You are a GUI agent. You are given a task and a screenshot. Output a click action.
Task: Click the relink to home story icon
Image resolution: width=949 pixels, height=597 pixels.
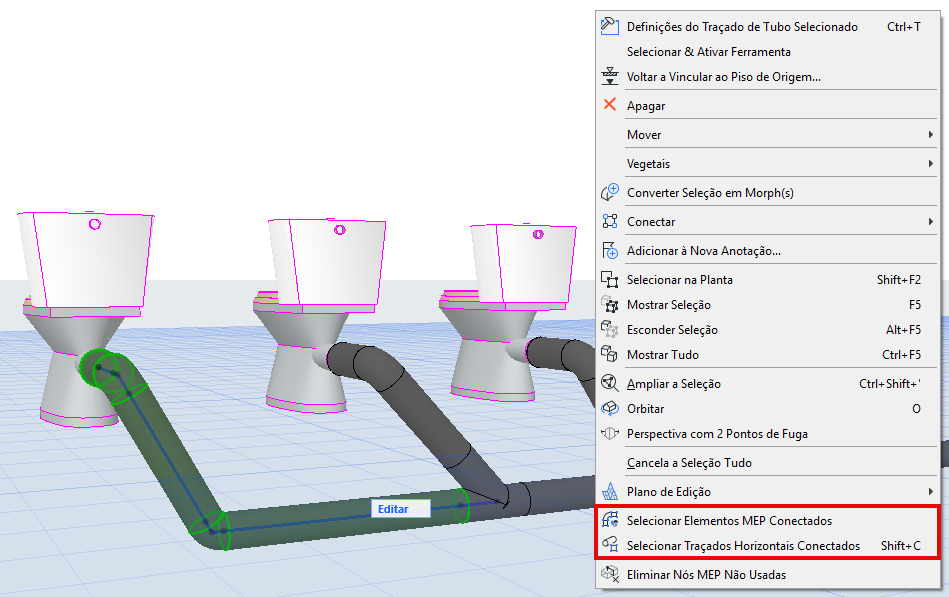coord(609,76)
